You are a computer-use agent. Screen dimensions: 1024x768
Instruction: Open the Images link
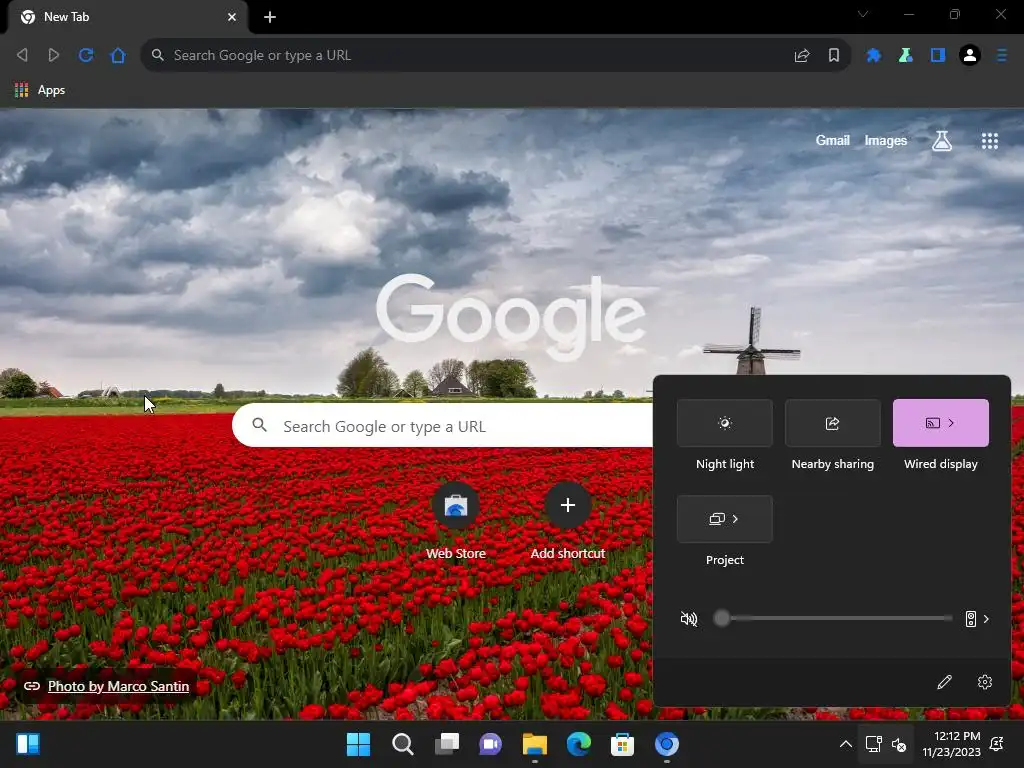(x=886, y=140)
